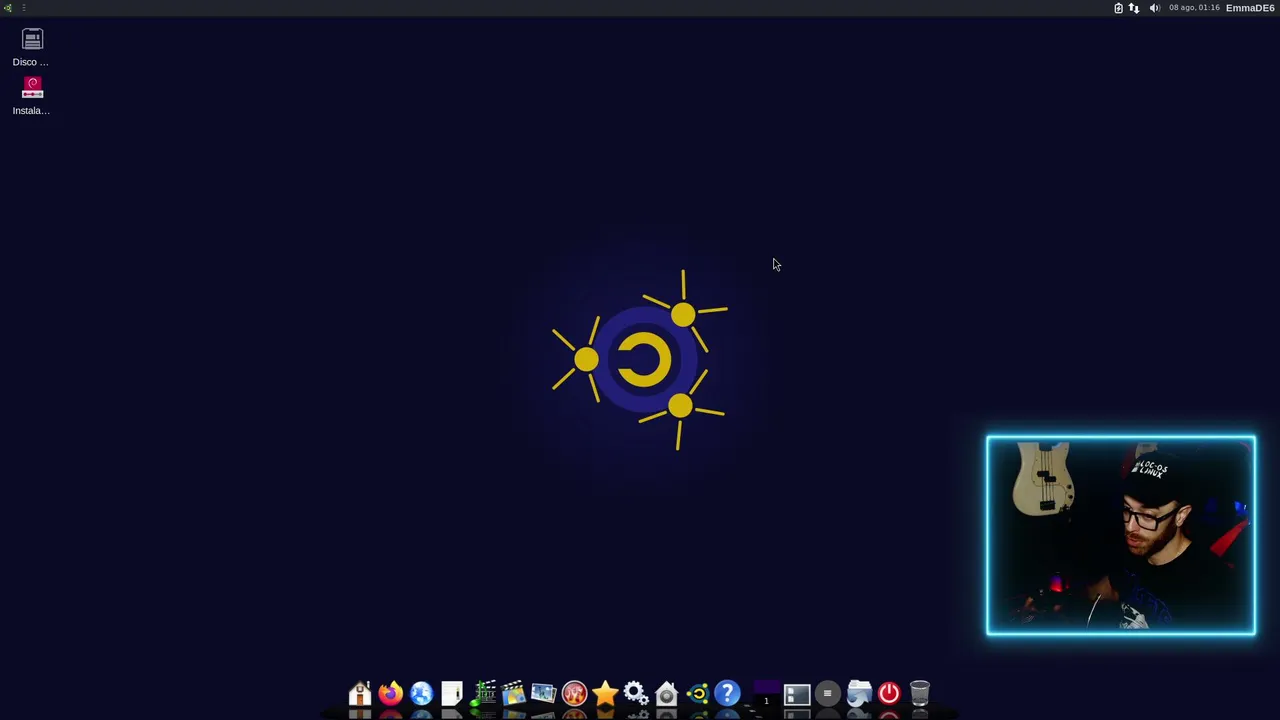The image size is (1280, 720).
Task: Open the battery indicator in system tray
Action: [x=1118, y=8]
